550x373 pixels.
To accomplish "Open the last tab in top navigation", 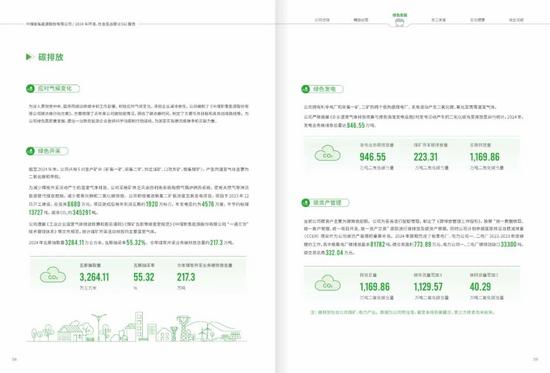I will click(516, 20).
